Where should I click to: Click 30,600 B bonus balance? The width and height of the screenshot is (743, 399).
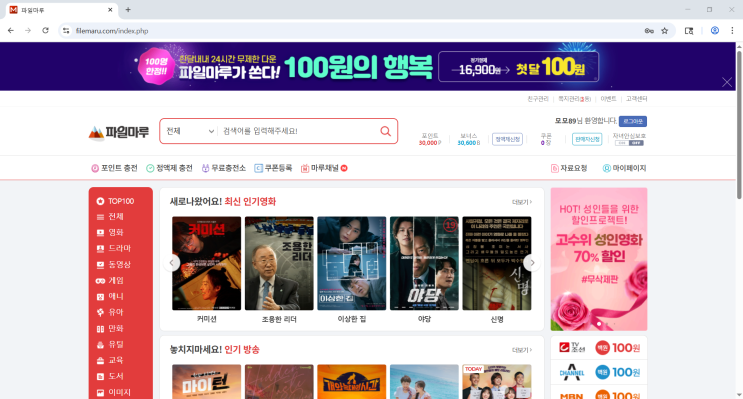coord(469,143)
